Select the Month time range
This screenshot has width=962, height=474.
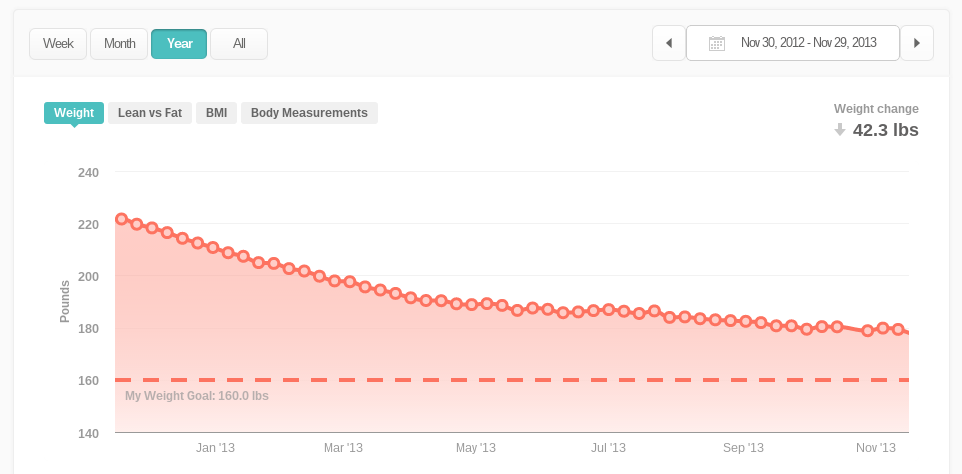tap(119, 44)
